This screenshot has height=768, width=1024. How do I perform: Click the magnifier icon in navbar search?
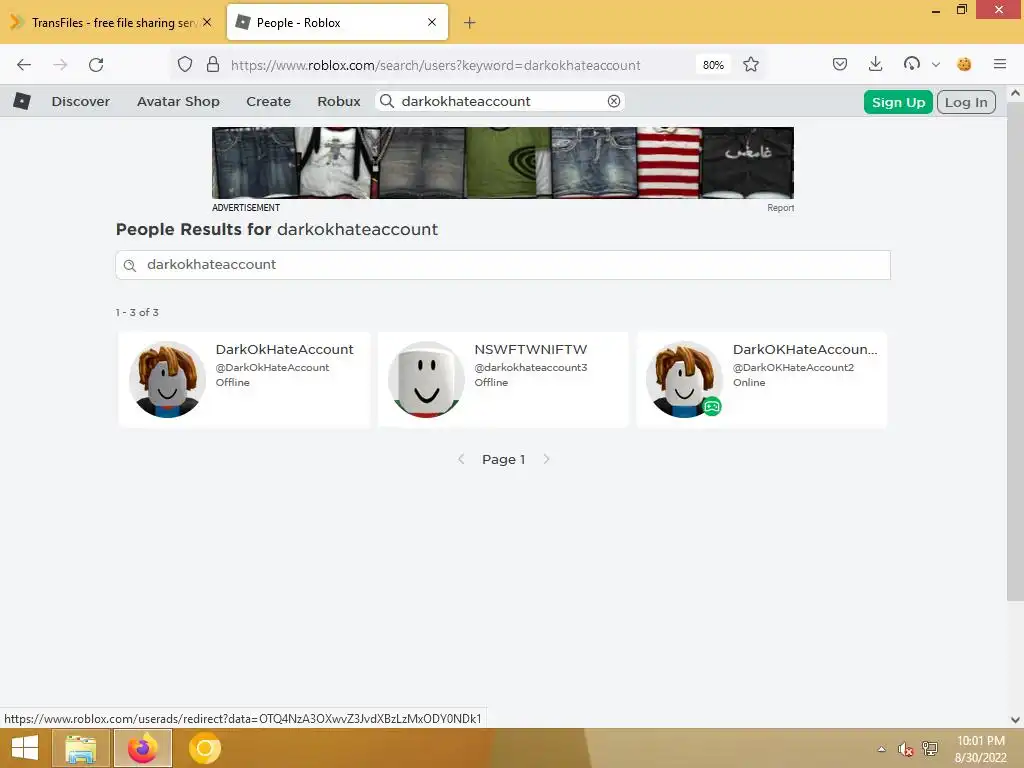[x=387, y=101]
